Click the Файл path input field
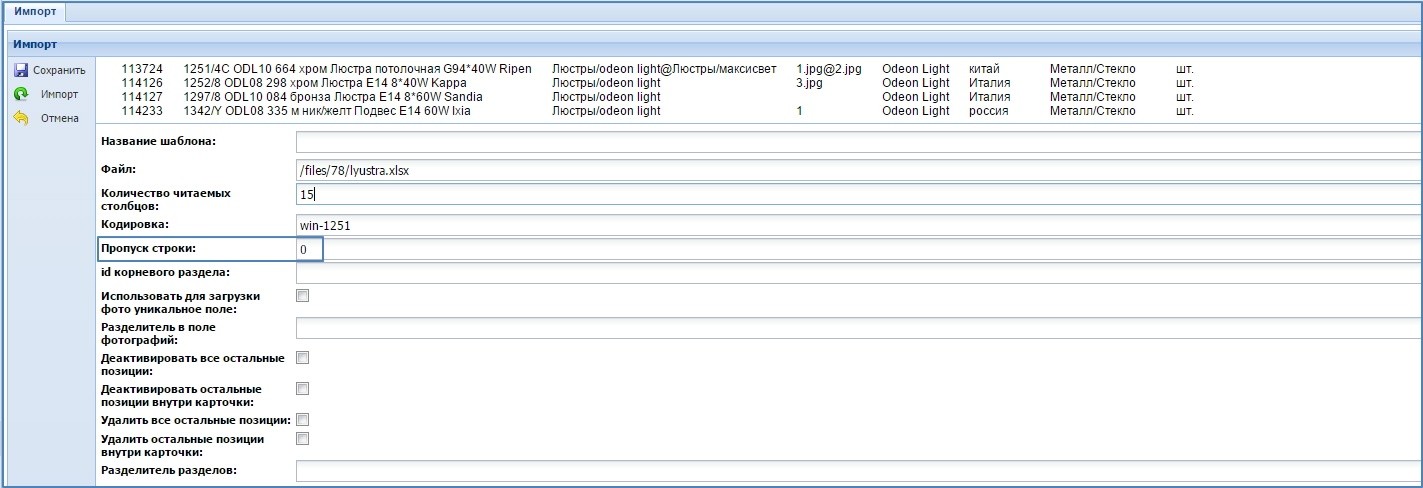 coord(858,171)
